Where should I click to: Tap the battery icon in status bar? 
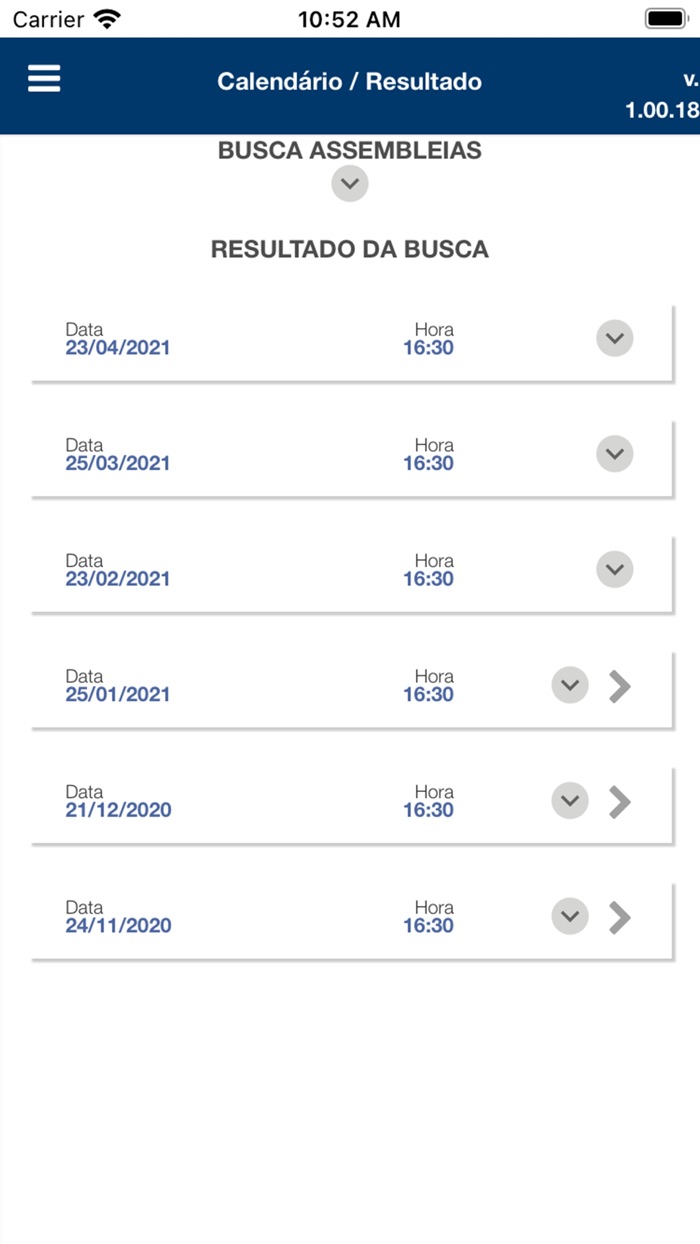point(665,19)
